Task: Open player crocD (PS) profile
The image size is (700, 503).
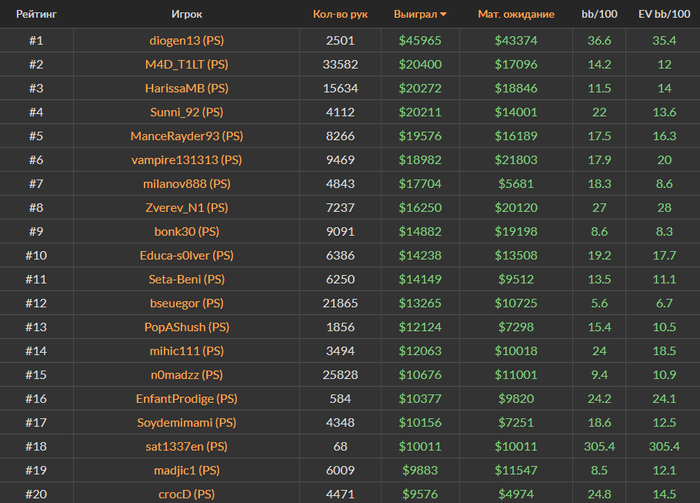Action: click(187, 494)
